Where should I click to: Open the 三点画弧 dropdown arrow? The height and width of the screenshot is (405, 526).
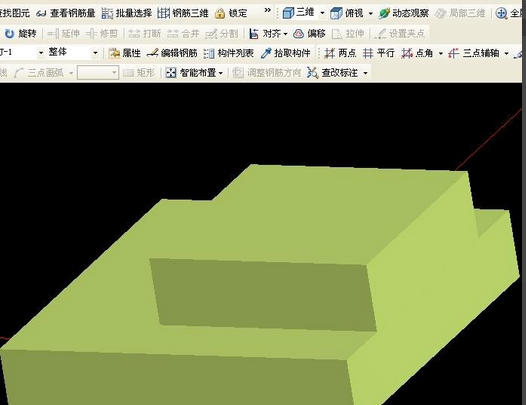point(71,73)
